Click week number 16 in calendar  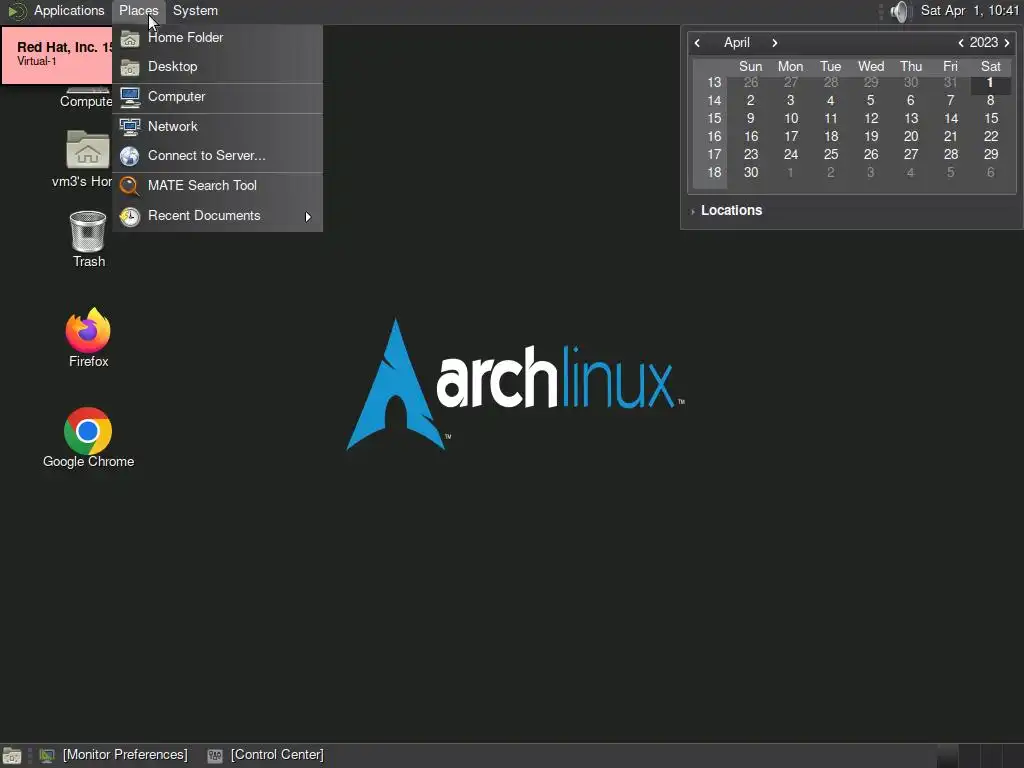click(714, 136)
